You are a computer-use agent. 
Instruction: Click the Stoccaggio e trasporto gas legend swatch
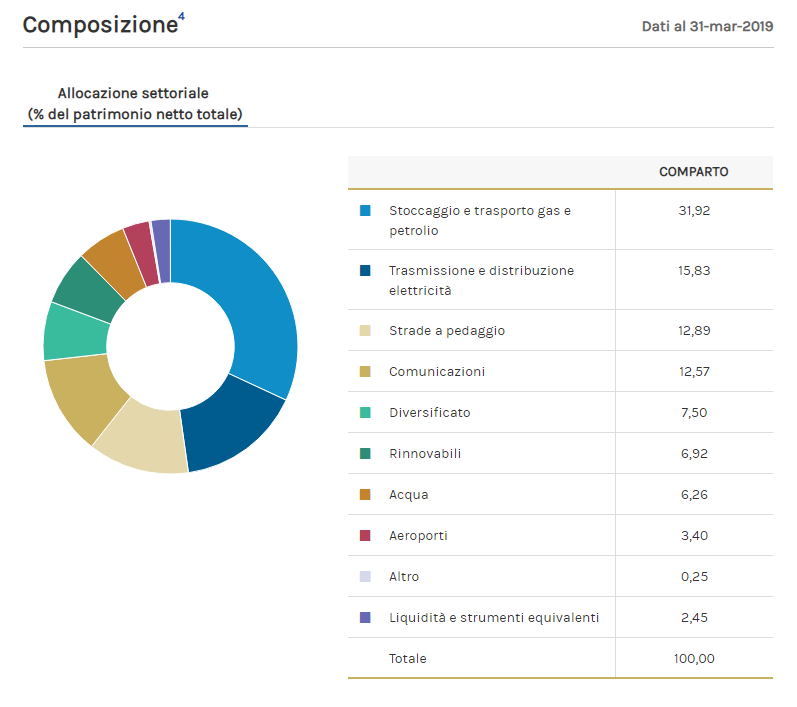(x=365, y=211)
